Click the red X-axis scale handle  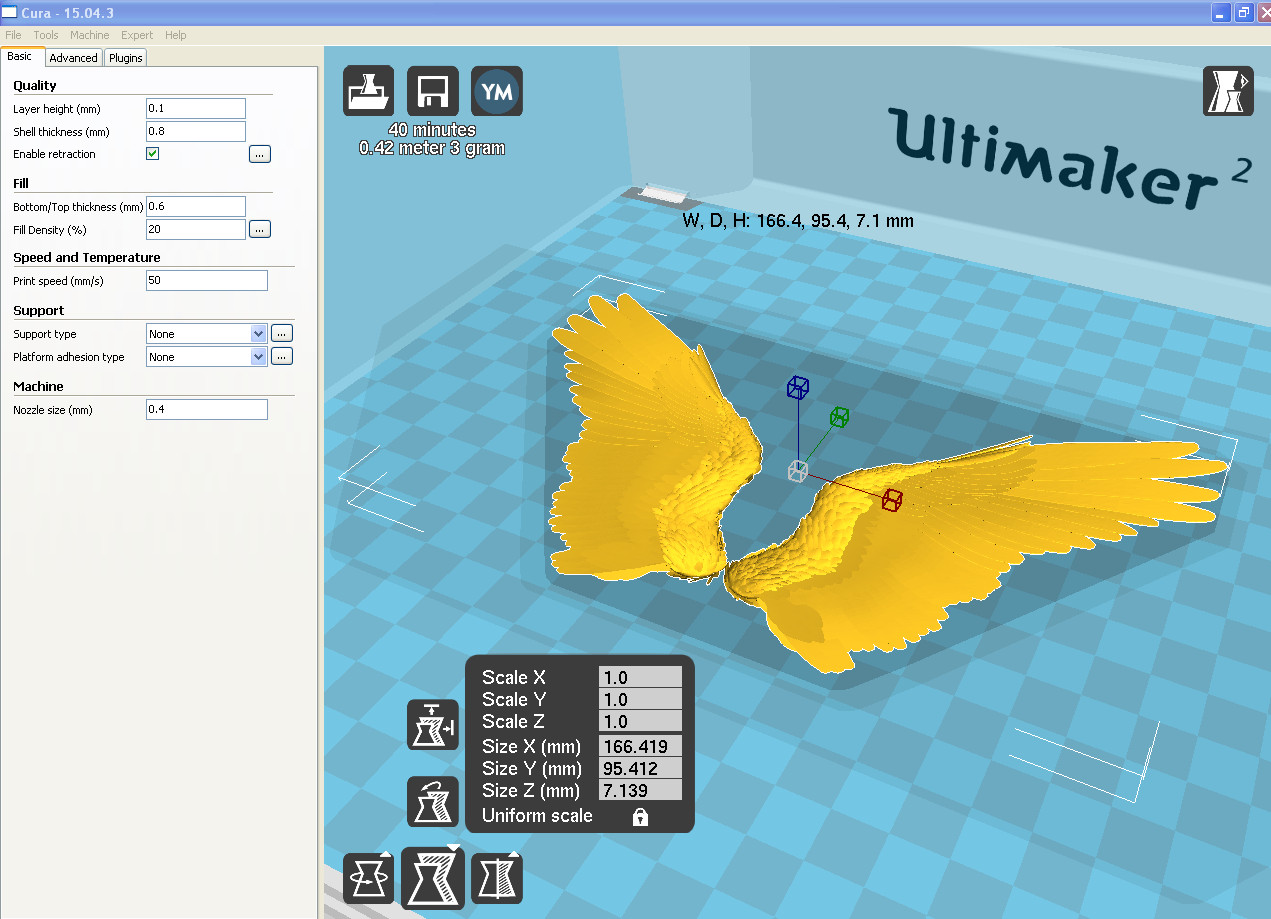click(892, 500)
